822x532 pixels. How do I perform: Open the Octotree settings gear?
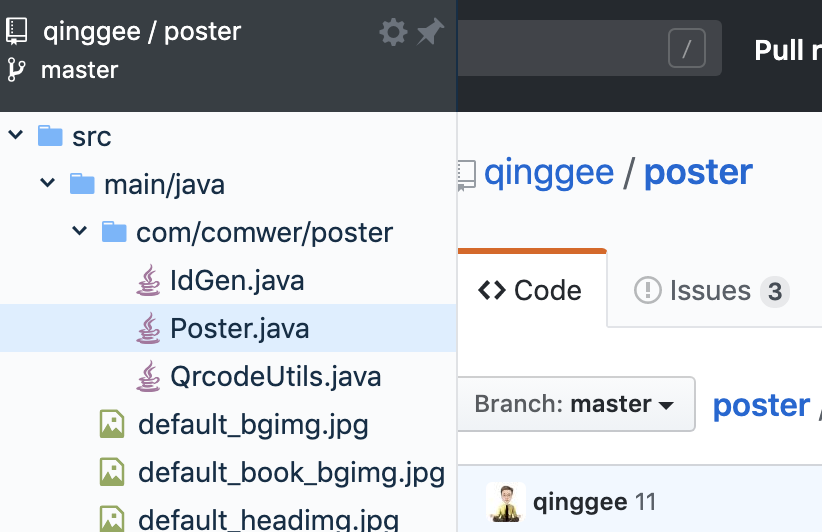[393, 33]
